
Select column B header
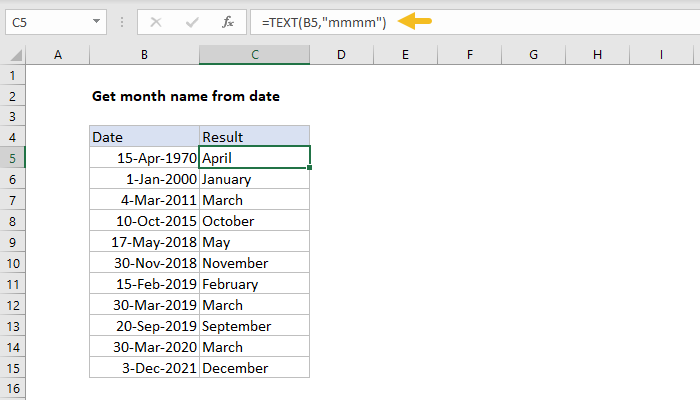point(144,54)
